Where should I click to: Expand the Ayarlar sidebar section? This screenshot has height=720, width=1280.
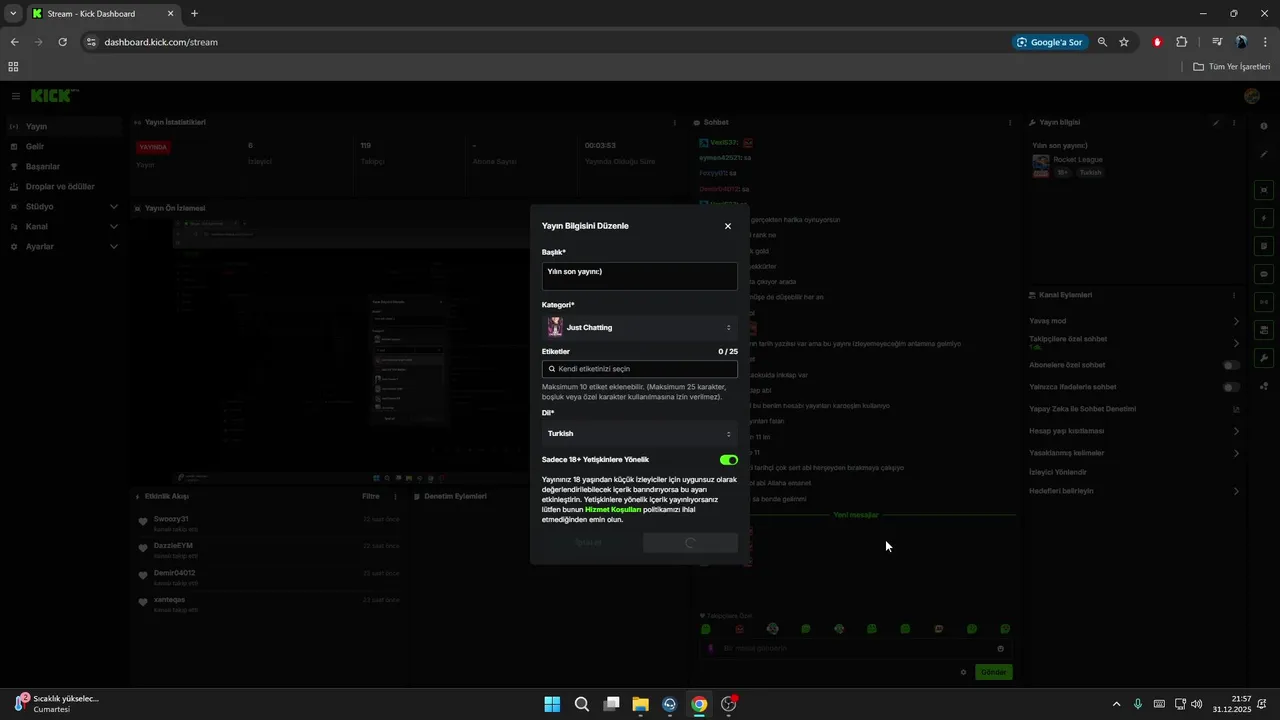(x=63, y=247)
